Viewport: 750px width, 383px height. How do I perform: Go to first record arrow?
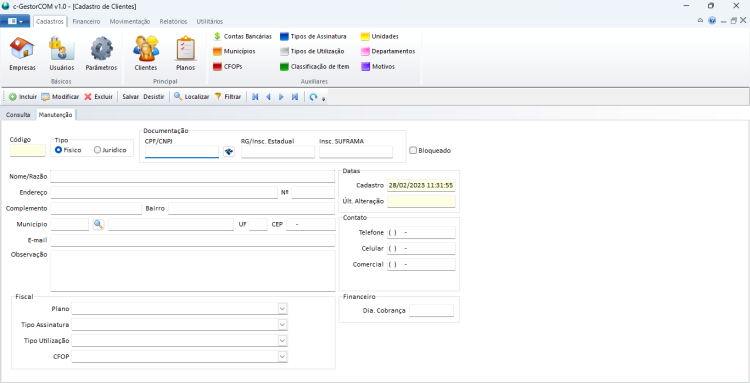[255, 97]
